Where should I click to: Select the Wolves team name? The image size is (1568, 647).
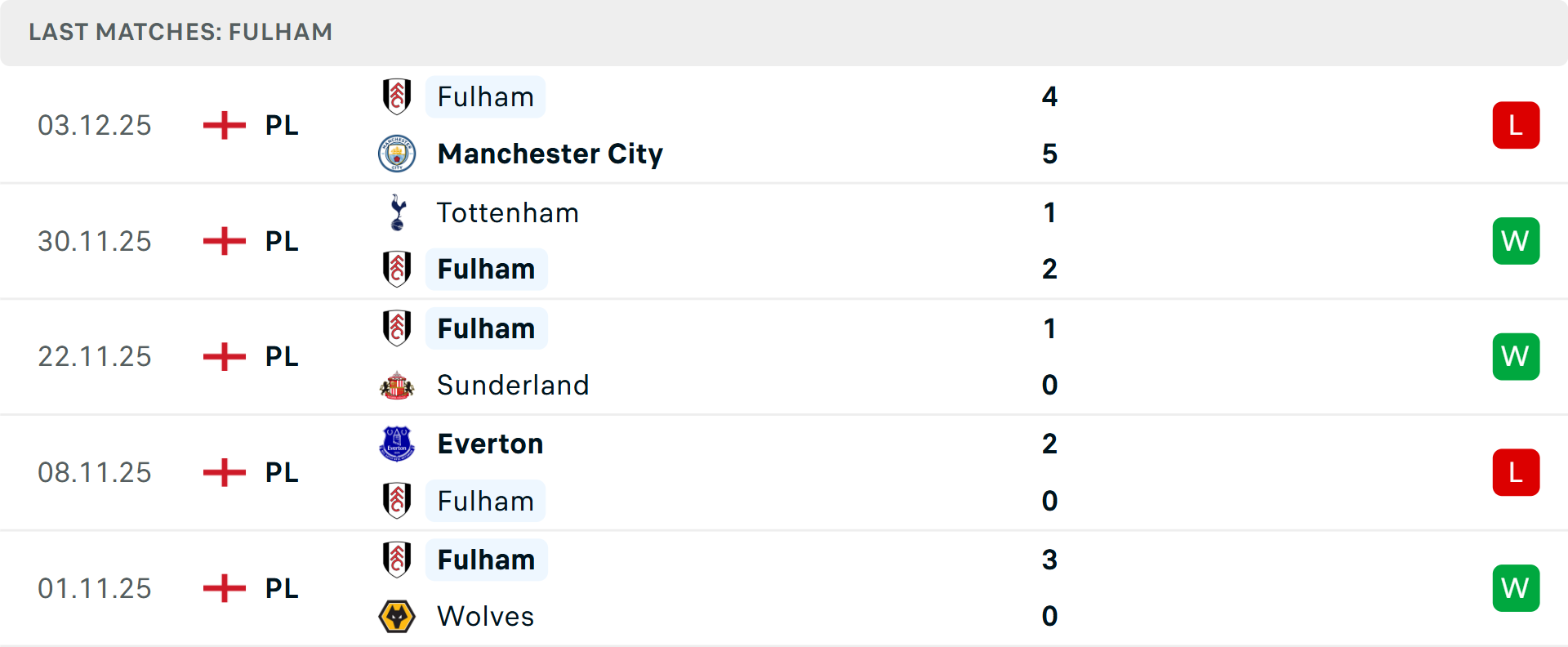tap(485, 616)
